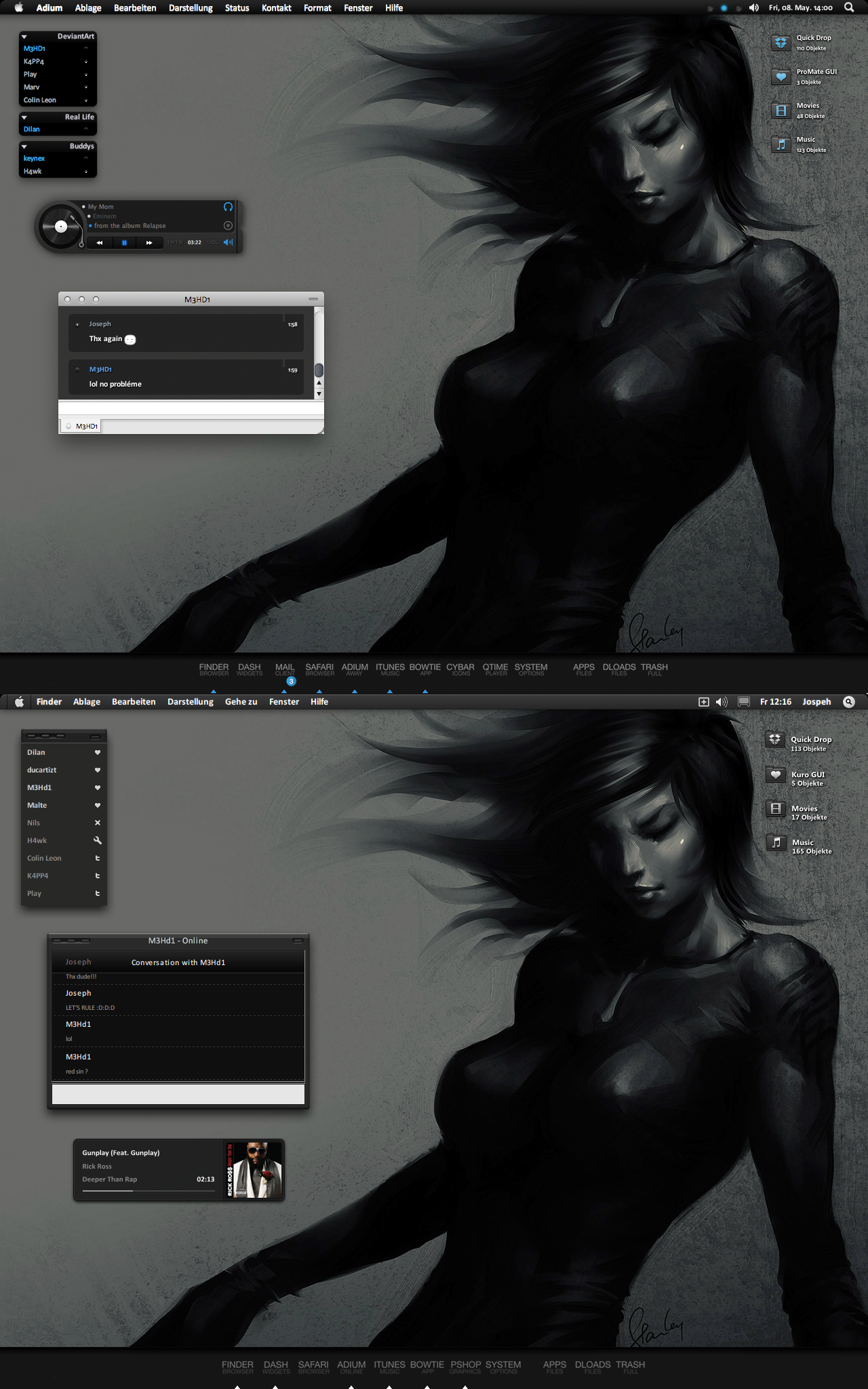868x1389 pixels.
Task: Open Spotlight magnifier beside Fri, 08. May clock
Action: [849, 7]
